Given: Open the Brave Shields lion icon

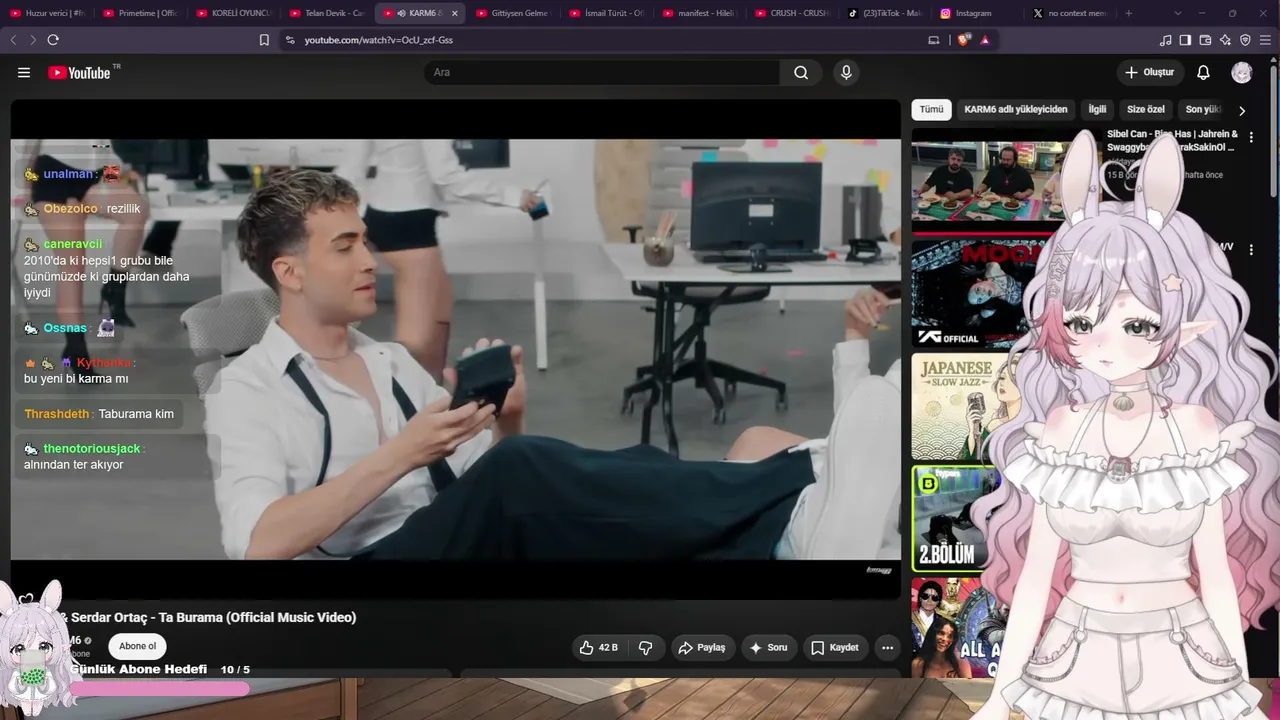Looking at the screenshot, I should [x=964, y=40].
